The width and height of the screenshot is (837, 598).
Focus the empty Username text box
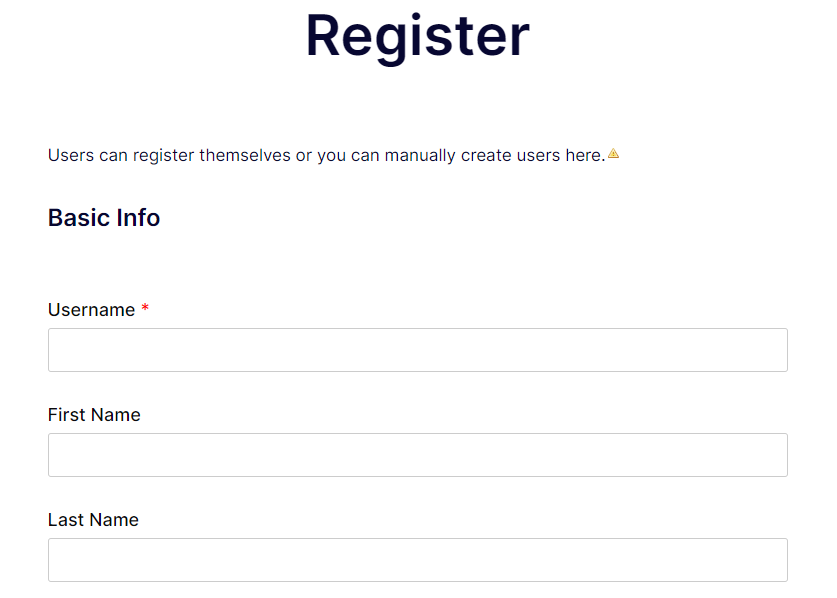417,349
